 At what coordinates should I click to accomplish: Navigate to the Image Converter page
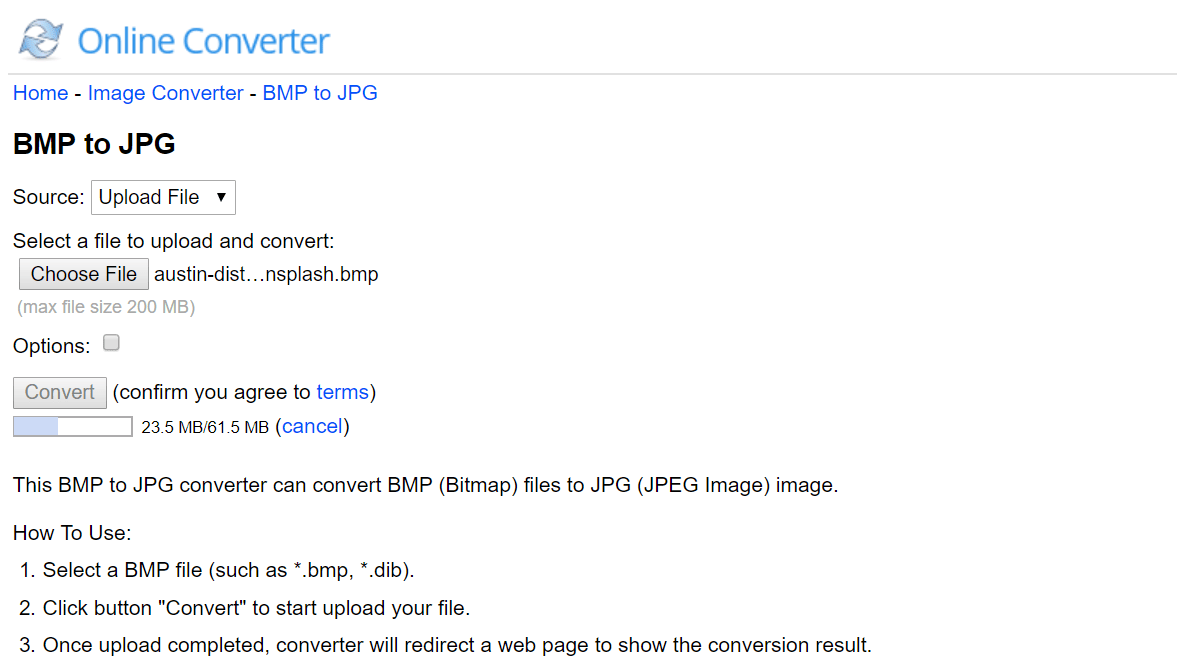165,92
